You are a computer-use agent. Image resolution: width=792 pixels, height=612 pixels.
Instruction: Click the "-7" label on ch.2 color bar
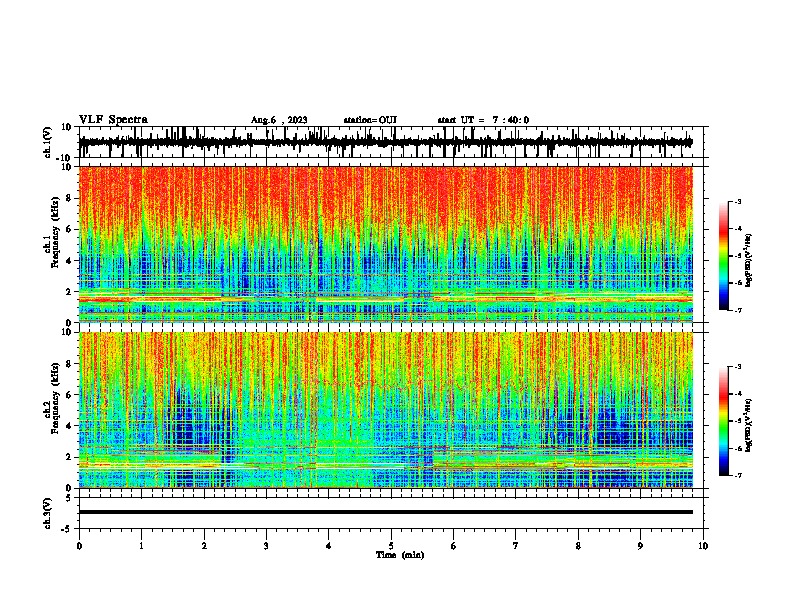[737, 475]
